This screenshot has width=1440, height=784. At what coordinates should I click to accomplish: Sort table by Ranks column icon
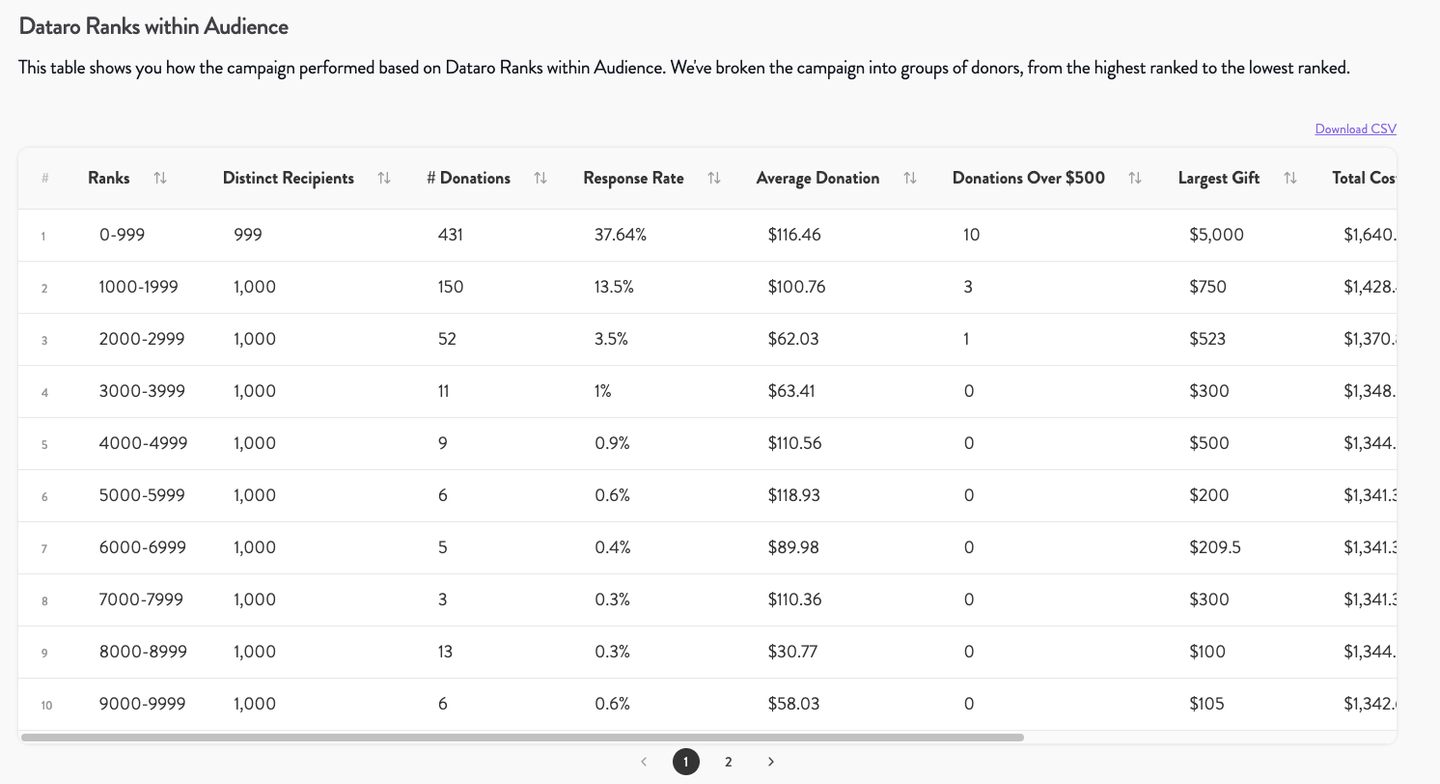(x=160, y=178)
